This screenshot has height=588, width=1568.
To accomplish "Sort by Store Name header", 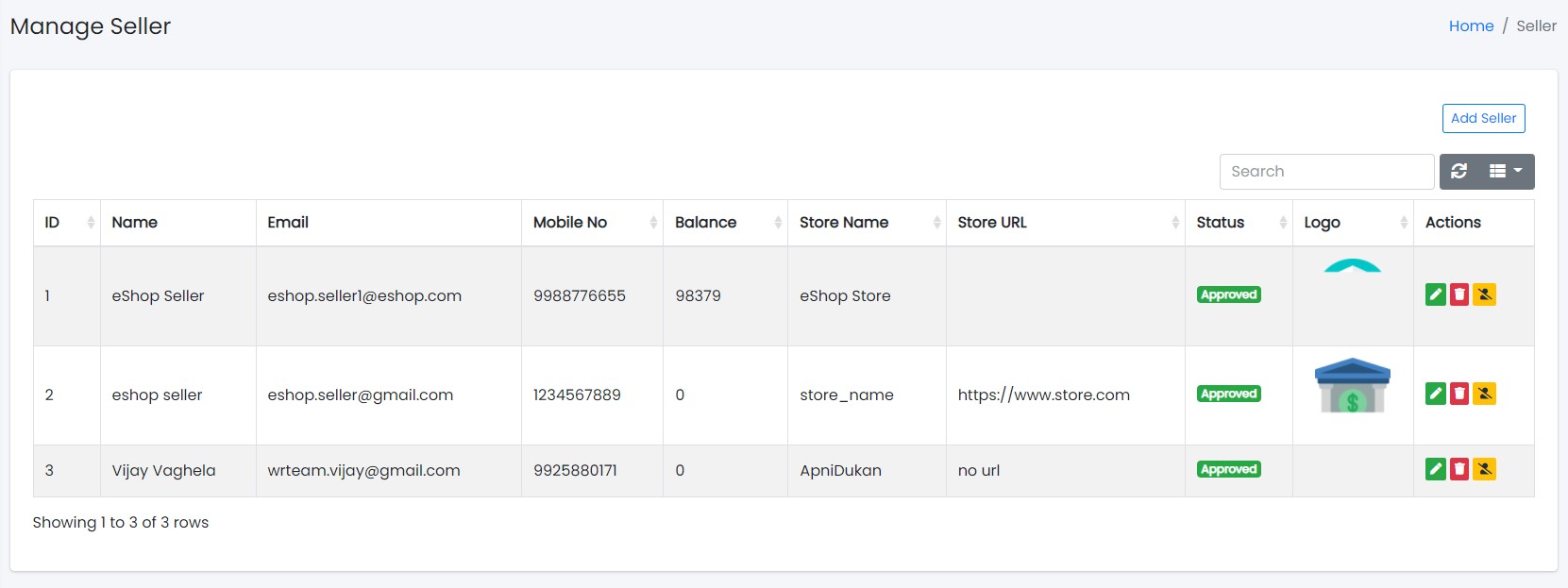I will (x=865, y=223).
